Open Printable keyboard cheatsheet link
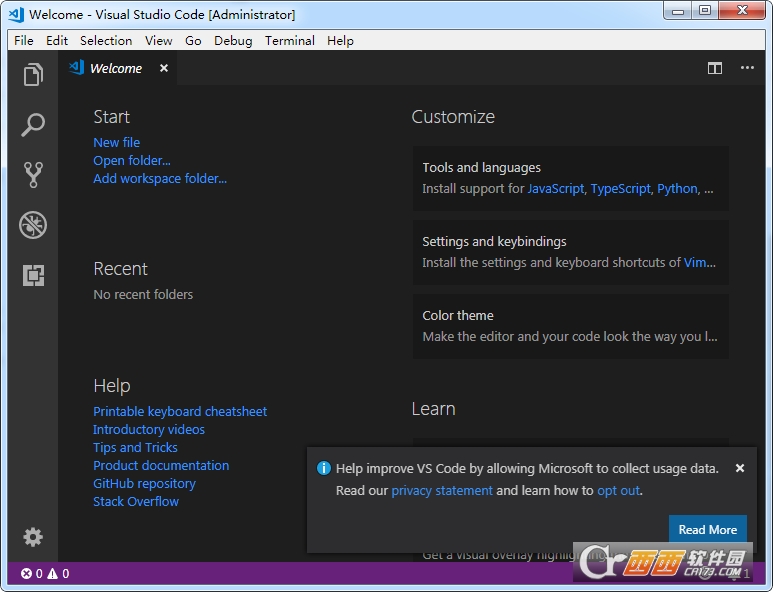Image resolution: width=773 pixels, height=592 pixels. [x=180, y=412]
